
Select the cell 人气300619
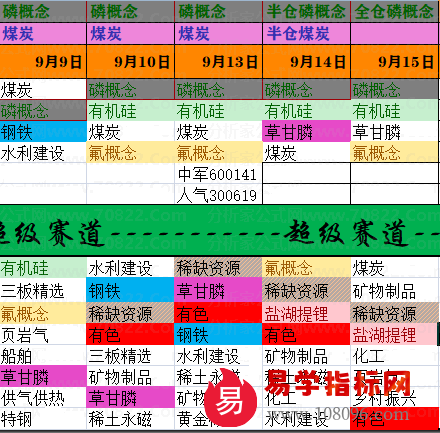coord(218,195)
